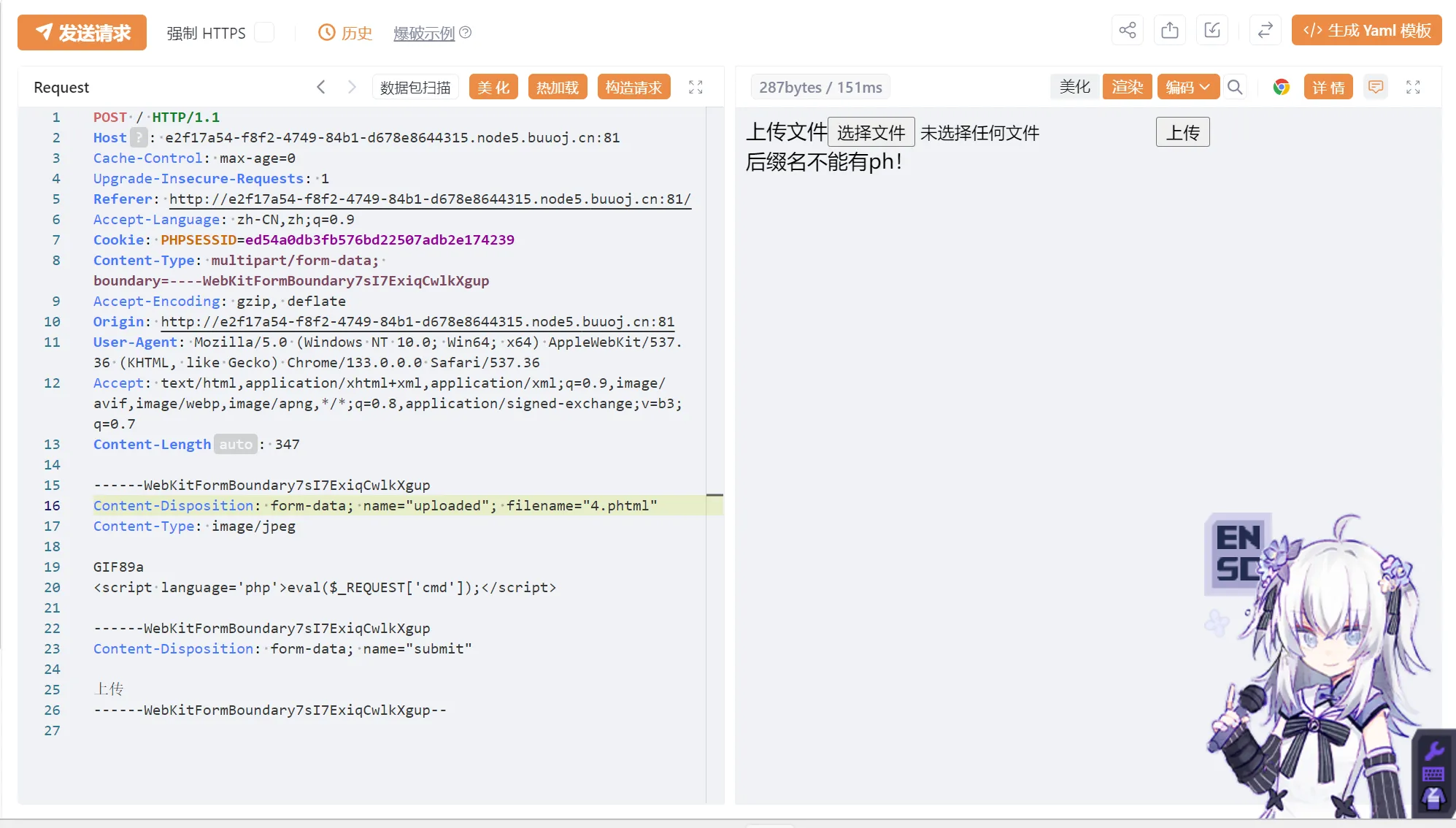Open the 爆破示例 link
1456x828 pixels.
(x=424, y=33)
